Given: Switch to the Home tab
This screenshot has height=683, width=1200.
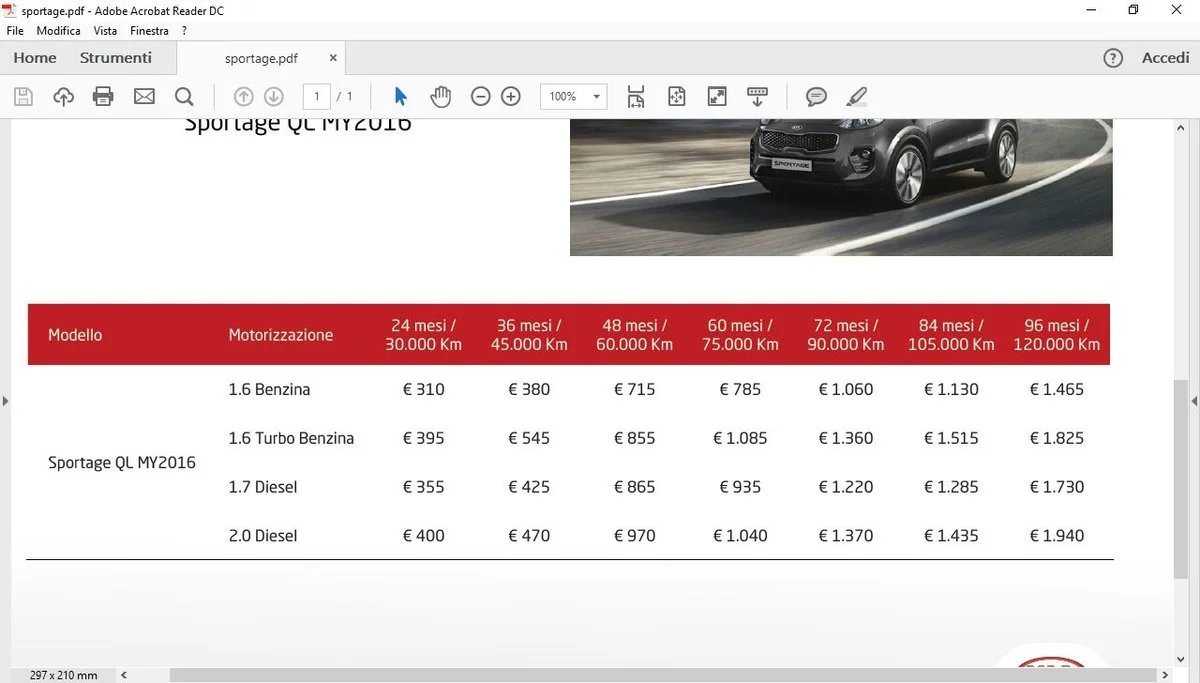Looking at the screenshot, I should point(35,58).
